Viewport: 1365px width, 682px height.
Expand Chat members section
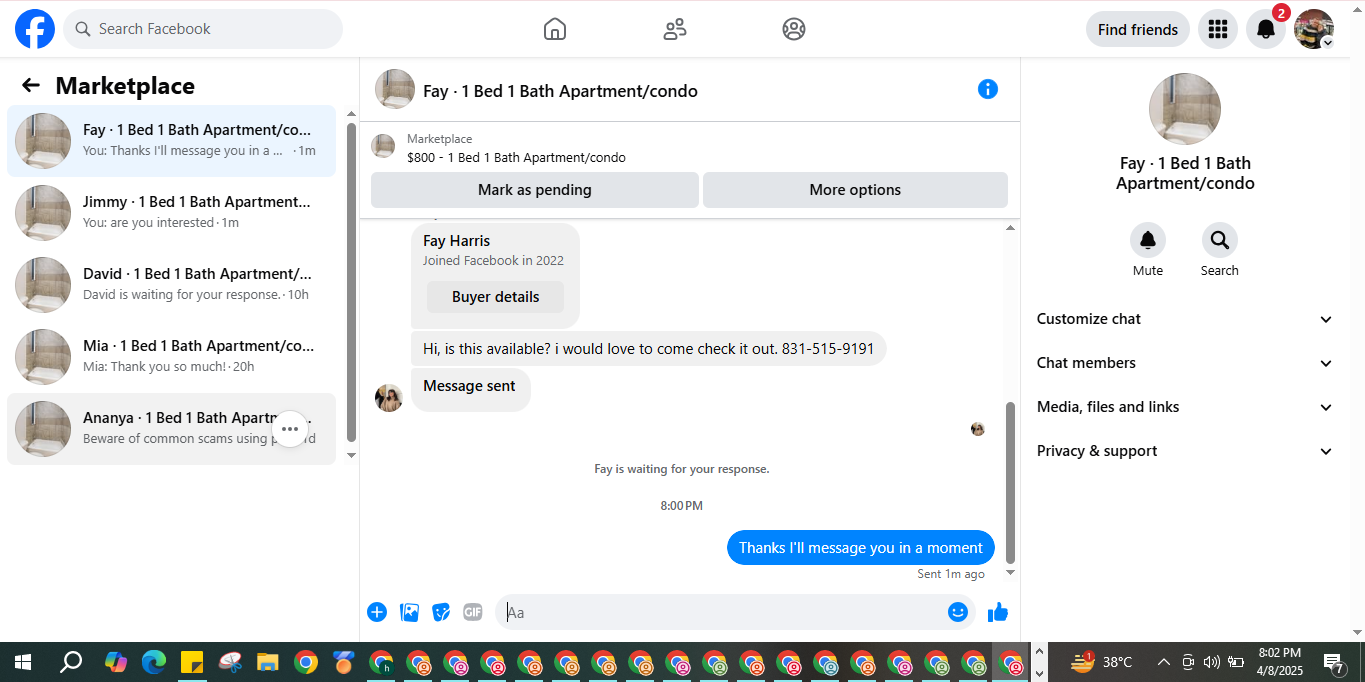[x=1185, y=363]
